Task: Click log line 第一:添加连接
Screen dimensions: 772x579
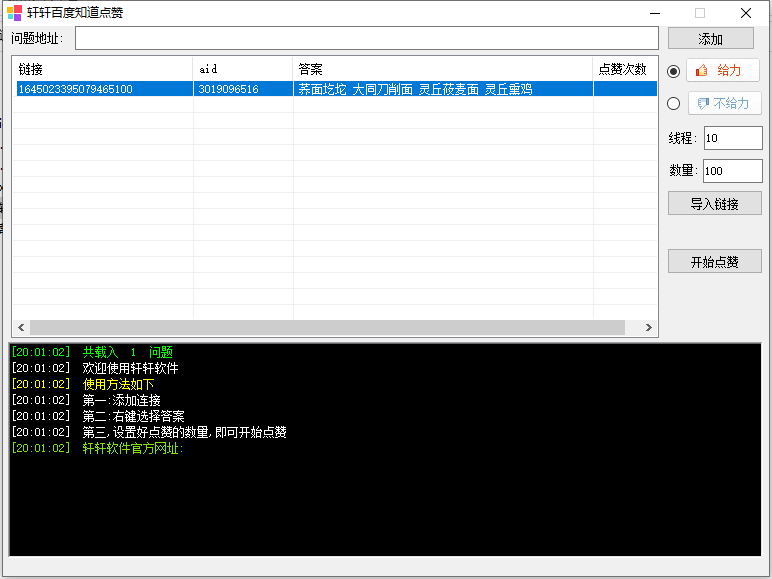Action: click(x=86, y=400)
